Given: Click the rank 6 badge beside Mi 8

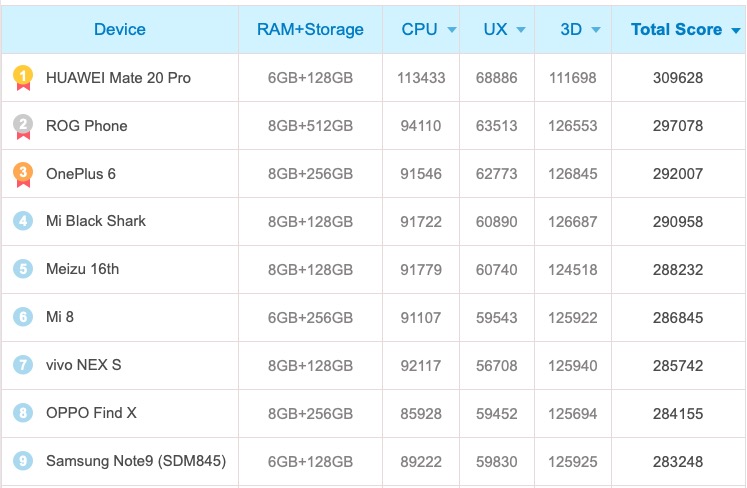Looking at the screenshot, I should point(23,317).
